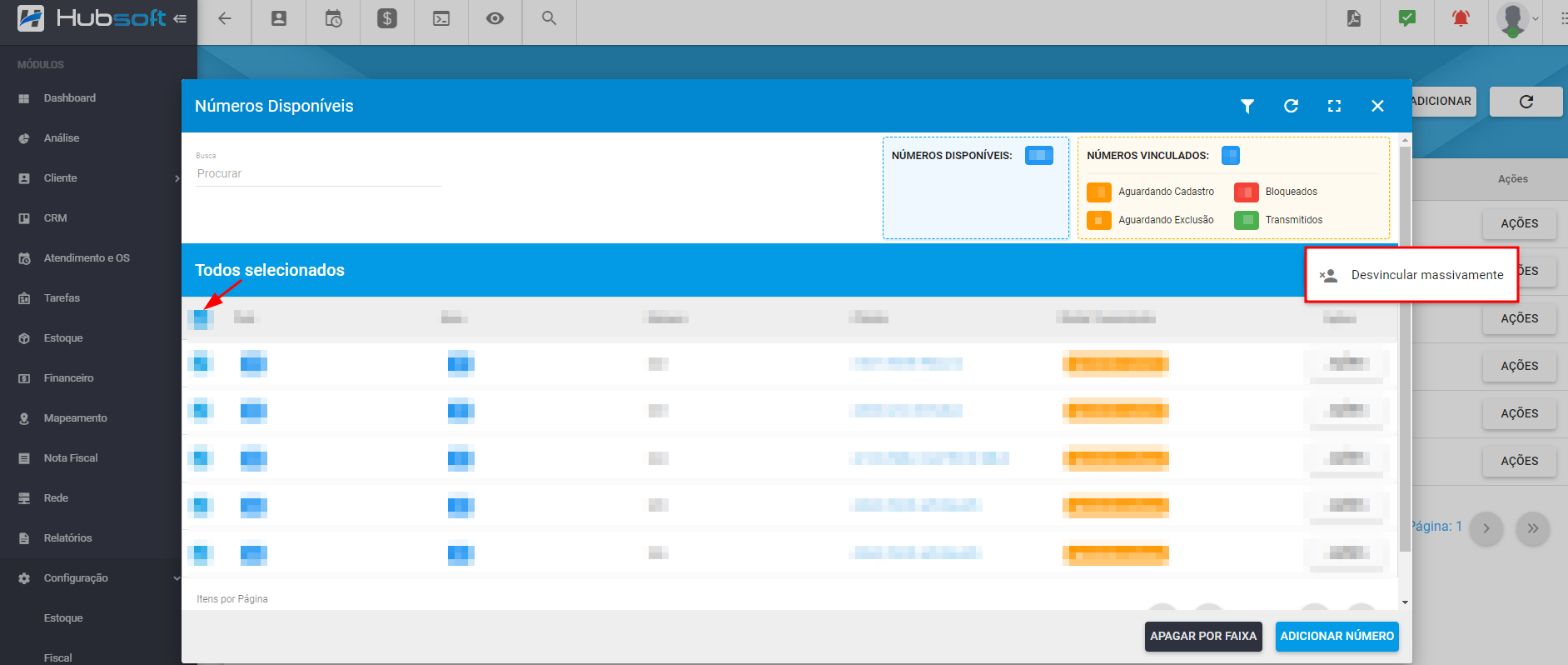Choose Desvincular massivamente option
The height and width of the screenshot is (665, 1568).
pyautogui.click(x=1411, y=275)
